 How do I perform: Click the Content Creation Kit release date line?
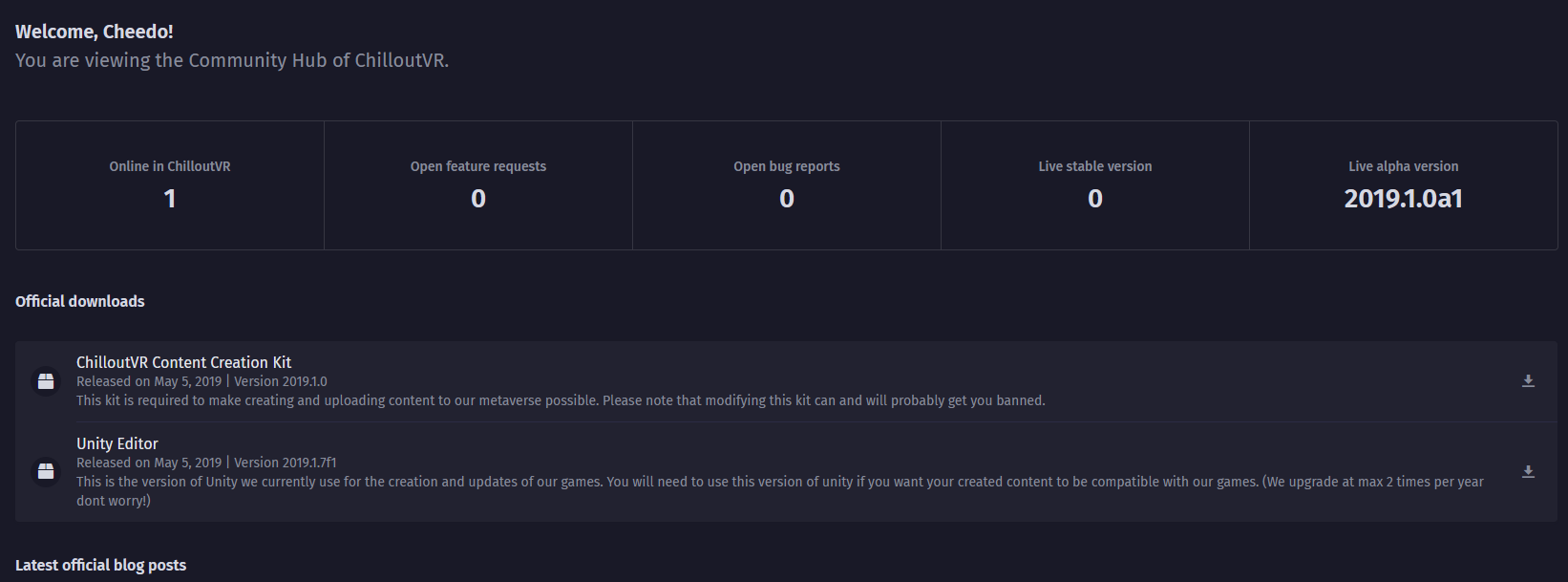(149, 381)
